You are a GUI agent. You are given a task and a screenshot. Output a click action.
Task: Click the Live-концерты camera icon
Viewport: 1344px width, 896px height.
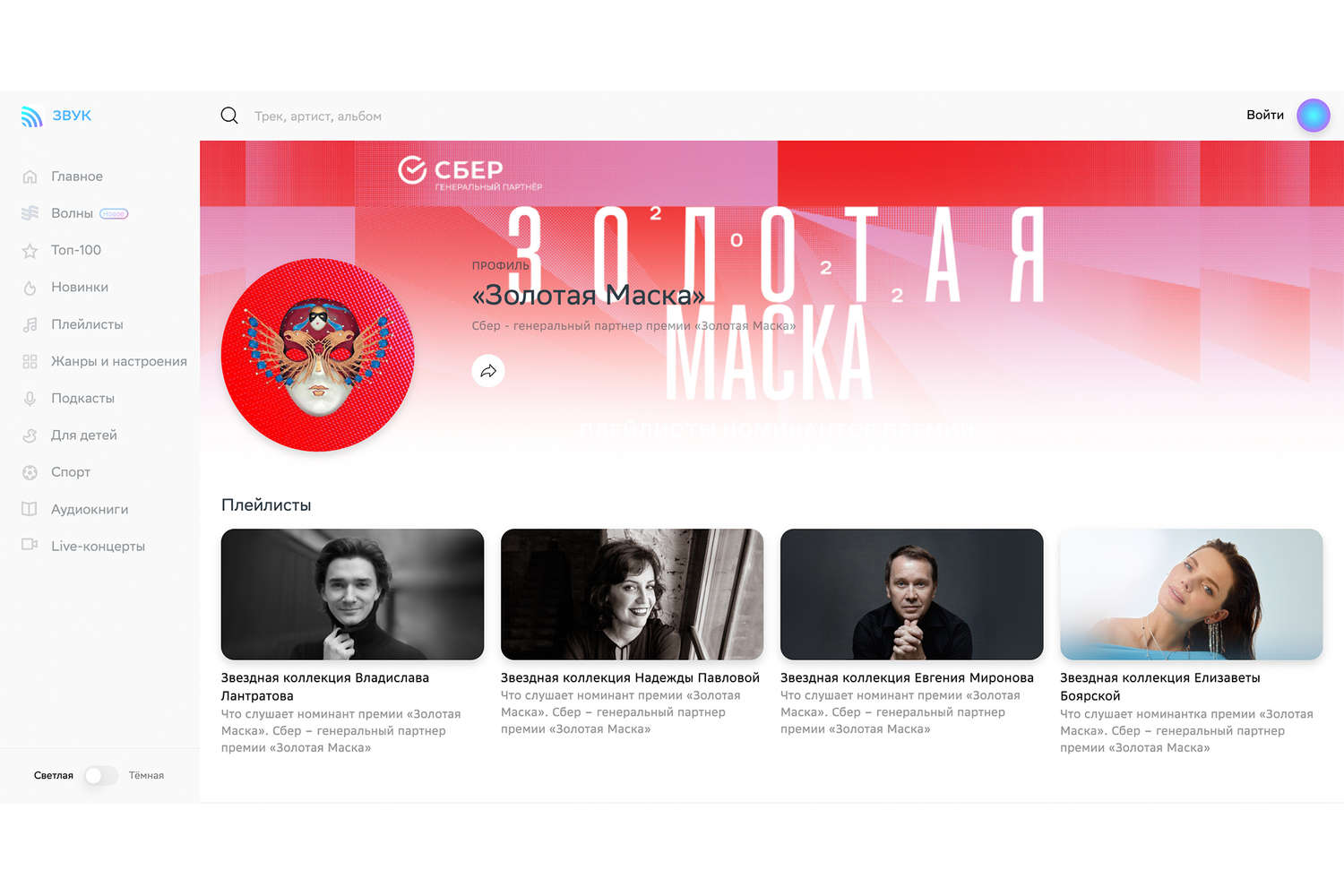[x=30, y=545]
